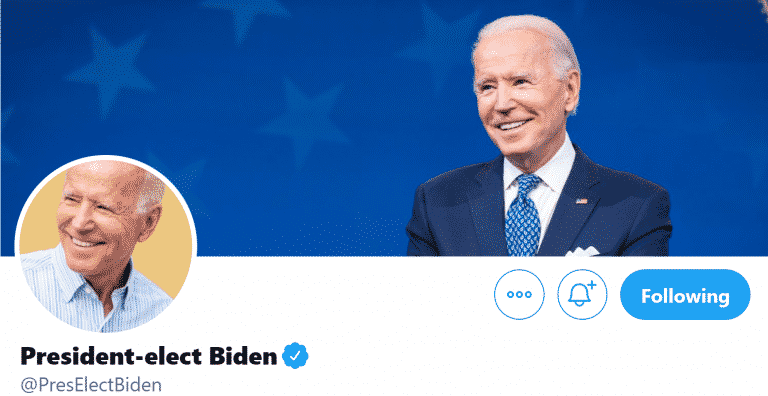Click the American flag lapel pin in banner

click(x=581, y=201)
